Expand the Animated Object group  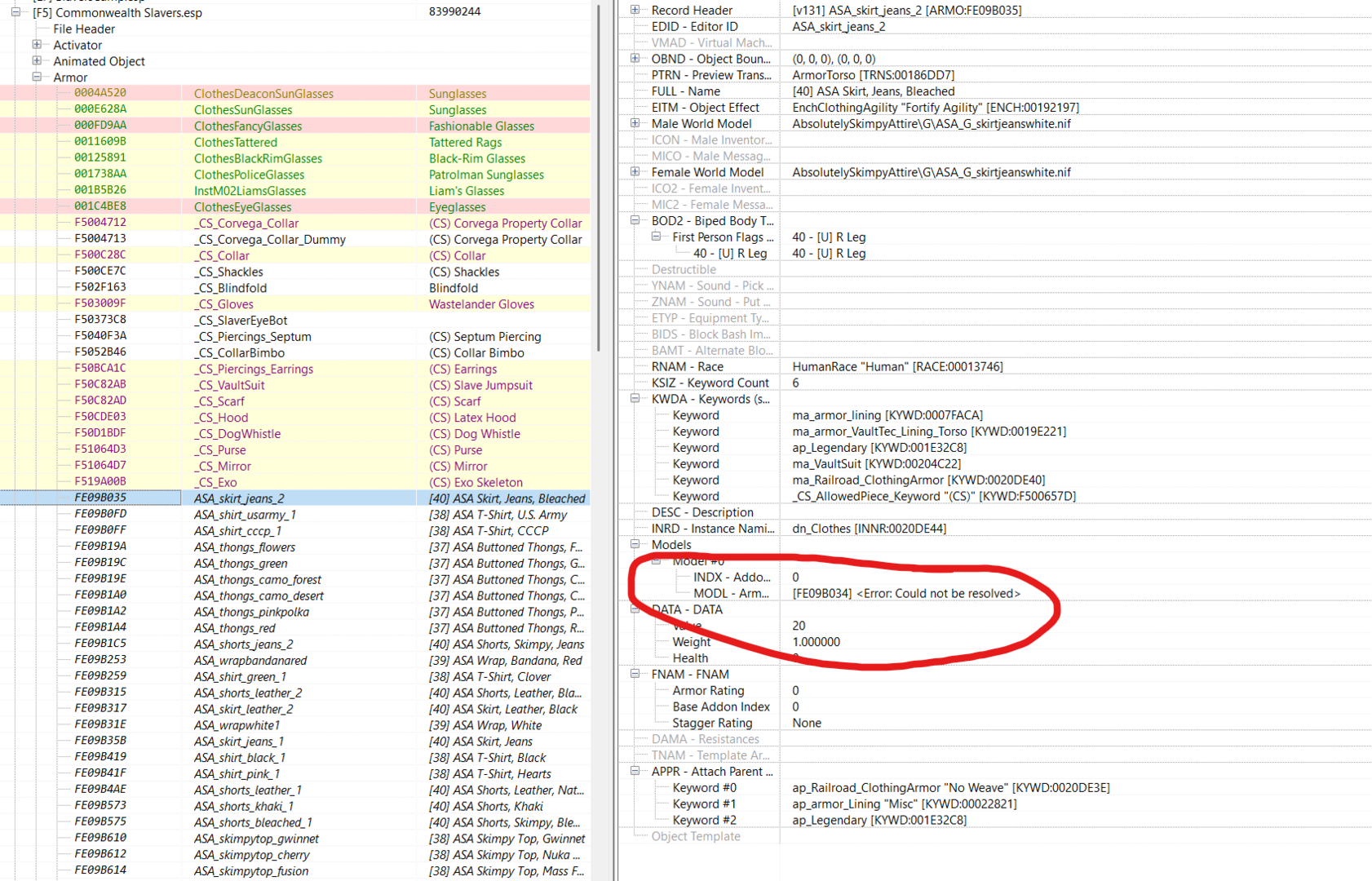tap(37, 61)
